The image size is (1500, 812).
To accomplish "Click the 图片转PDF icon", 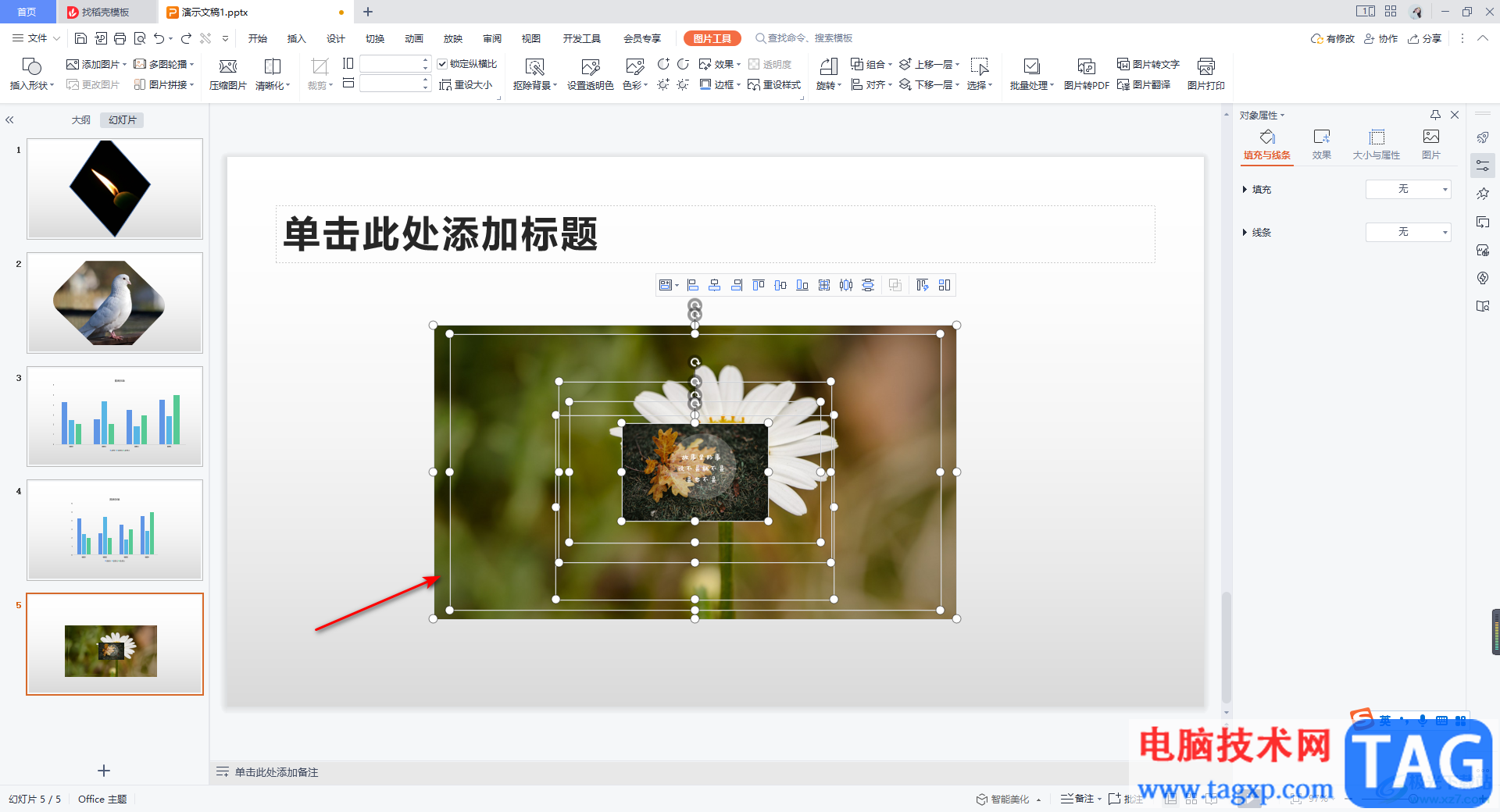I will (x=1086, y=74).
